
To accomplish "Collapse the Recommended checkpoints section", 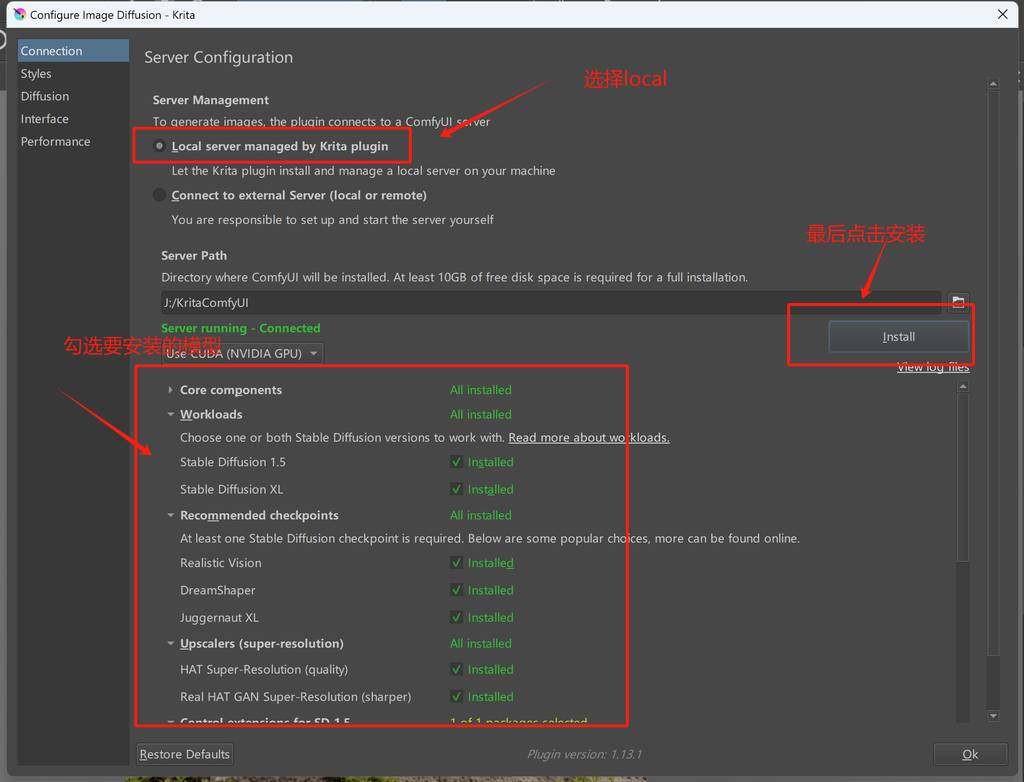I will [x=171, y=516].
